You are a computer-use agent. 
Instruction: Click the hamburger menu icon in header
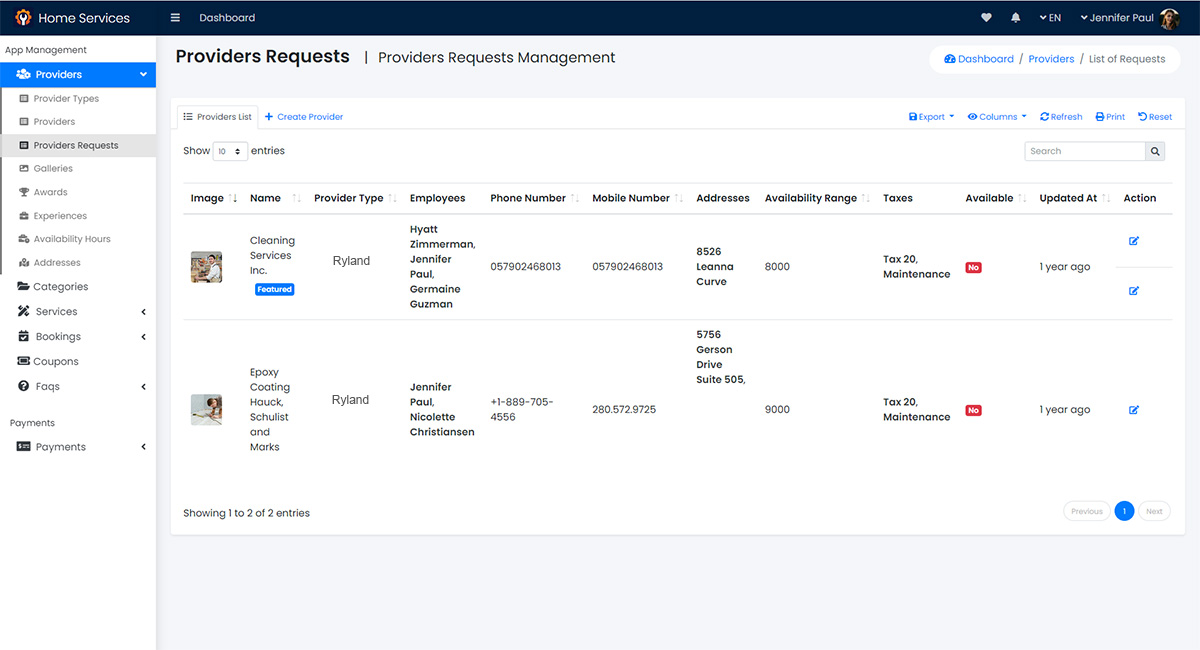click(175, 18)
